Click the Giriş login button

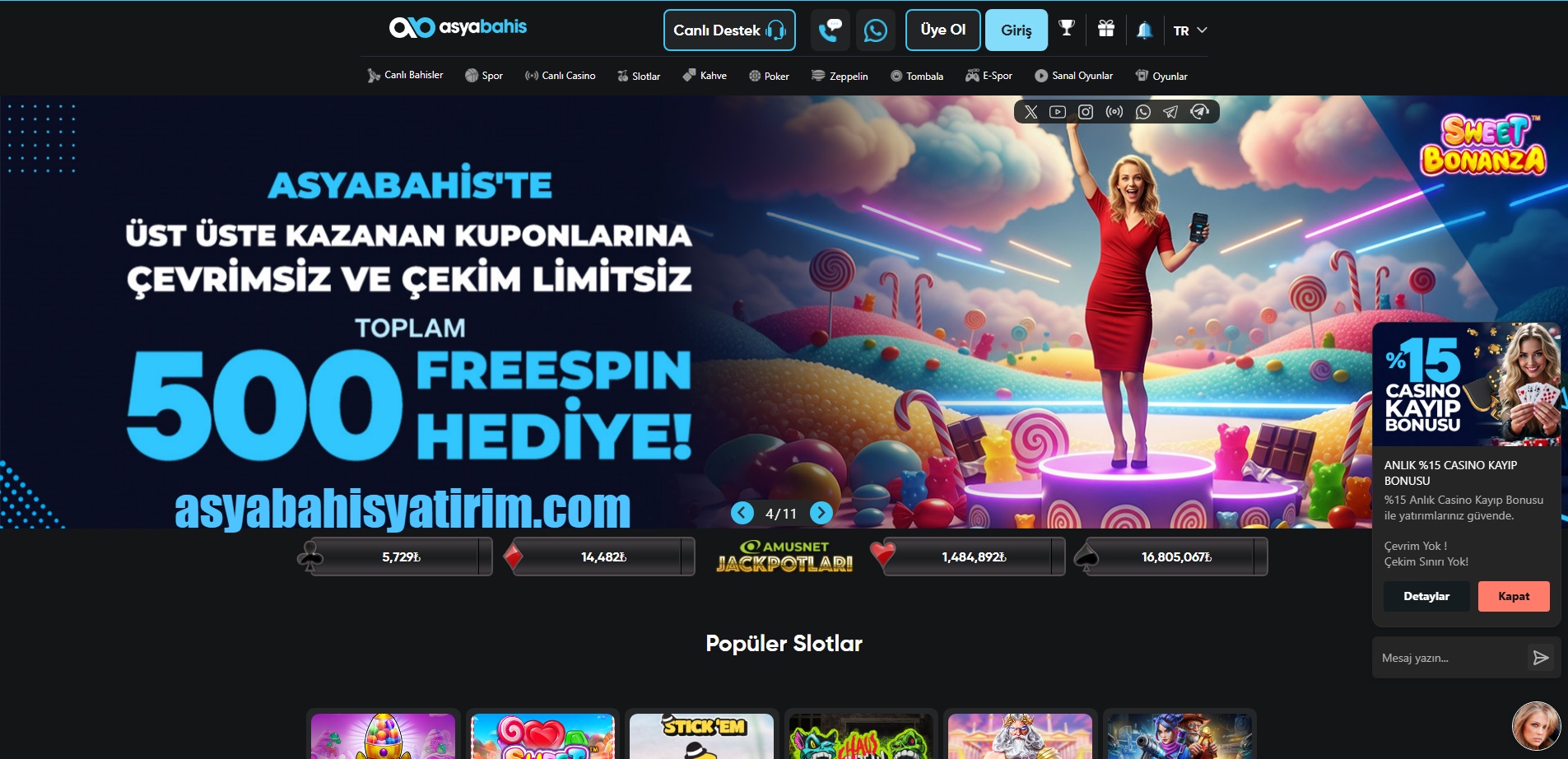point(1017,30)
